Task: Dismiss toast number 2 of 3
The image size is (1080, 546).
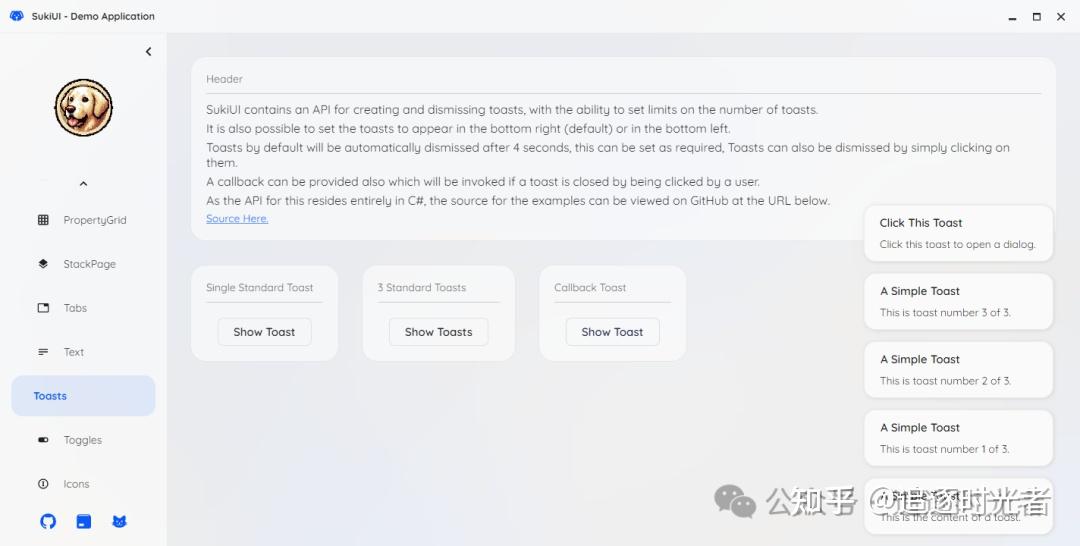Action: [958, 370]
